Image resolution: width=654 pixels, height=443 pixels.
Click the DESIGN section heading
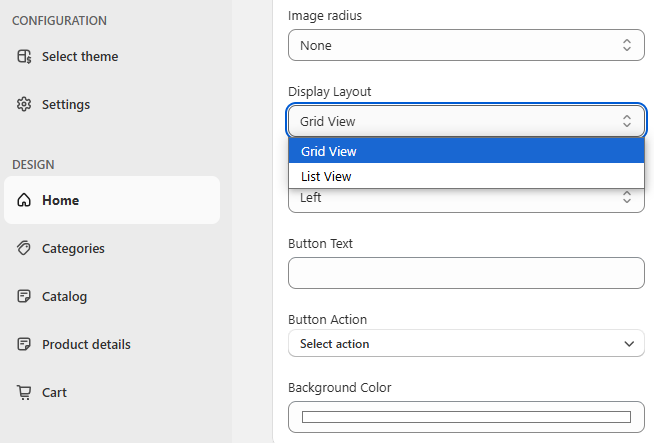[x=33, y=164]
